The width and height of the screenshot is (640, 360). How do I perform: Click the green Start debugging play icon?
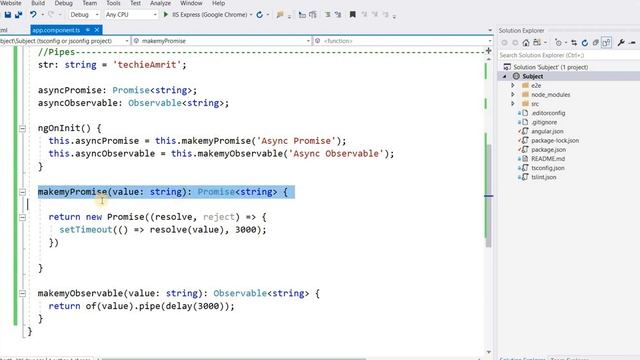point(166,15)
